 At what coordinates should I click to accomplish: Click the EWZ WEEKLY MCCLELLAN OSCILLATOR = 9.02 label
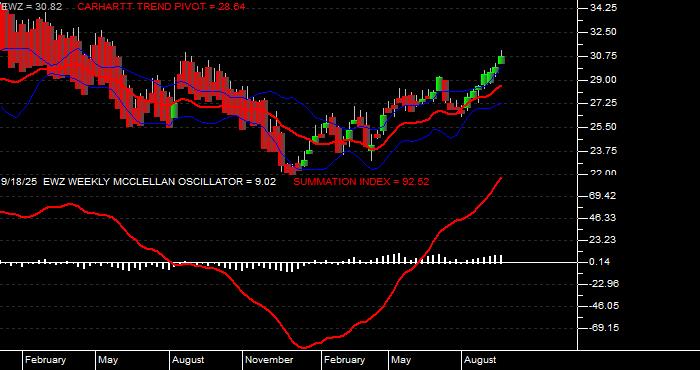point(159,182)
